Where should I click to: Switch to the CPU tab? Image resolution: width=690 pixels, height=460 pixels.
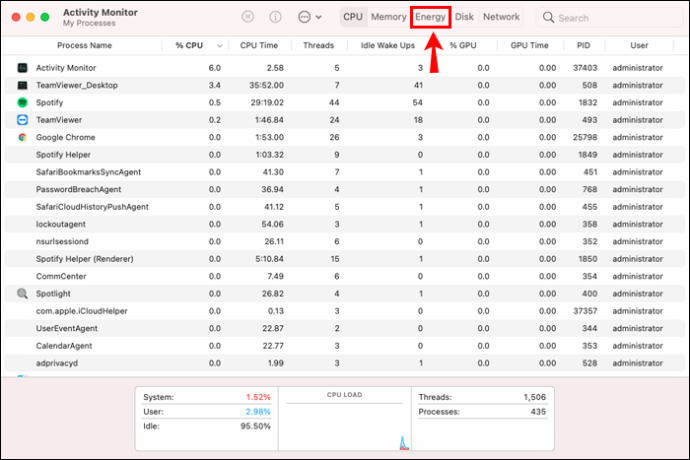(x=353, y=17)
